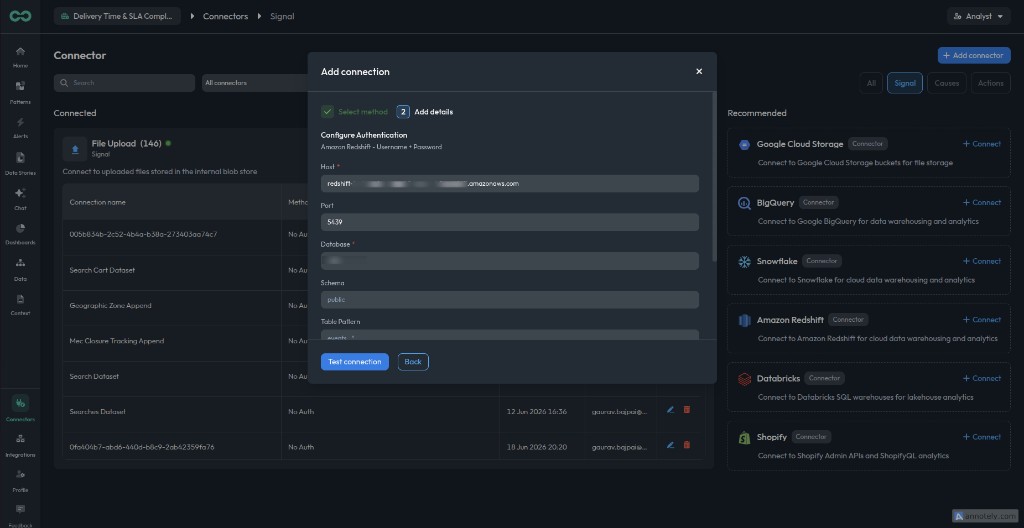Click the Shopify logo icon
Screen dimensions: 1024x528
pyautogui.click(x=744, y=438)
